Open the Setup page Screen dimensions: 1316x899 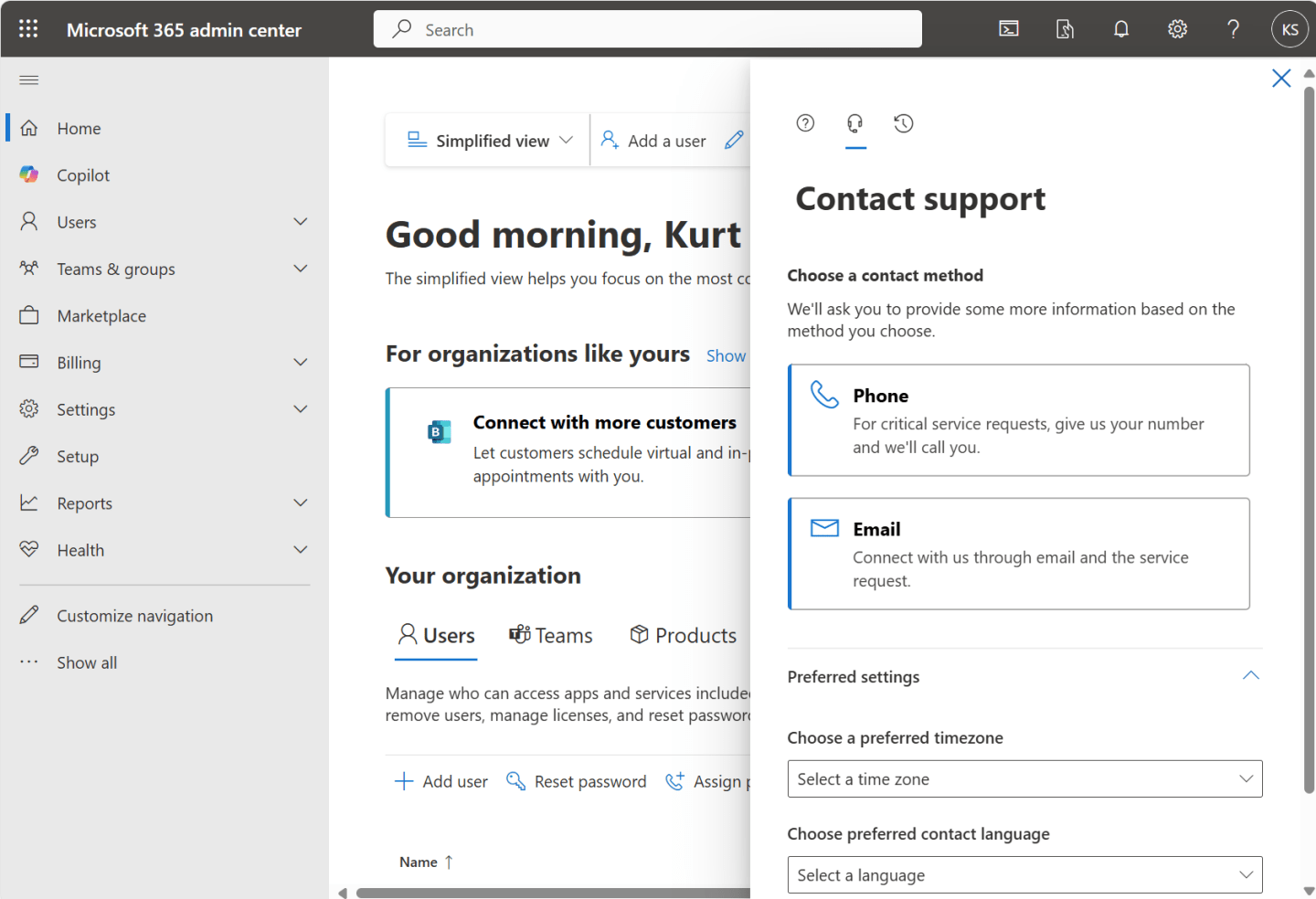78,456
